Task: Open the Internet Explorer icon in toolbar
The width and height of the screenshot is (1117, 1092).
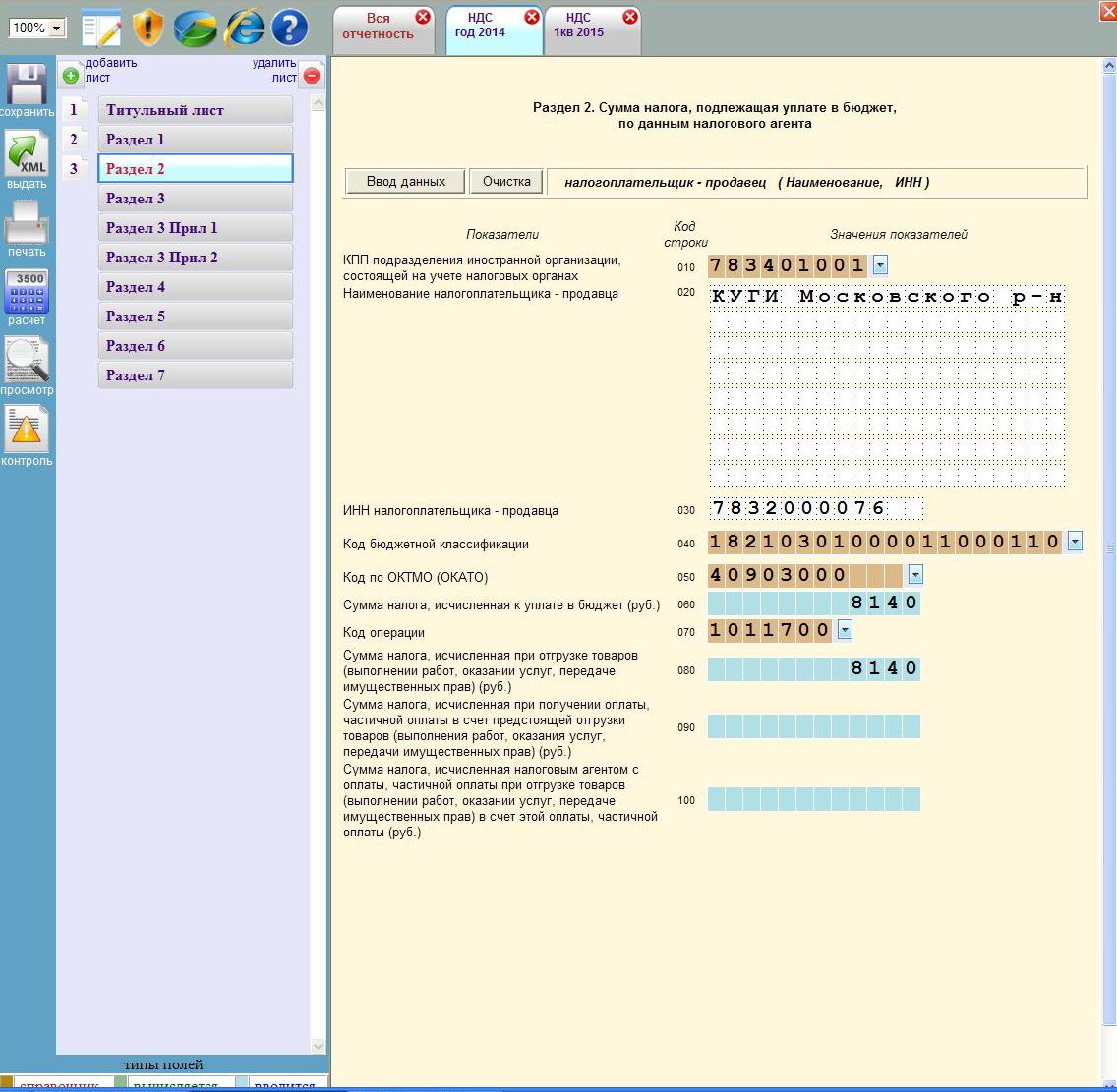Action: pos(244,28)
